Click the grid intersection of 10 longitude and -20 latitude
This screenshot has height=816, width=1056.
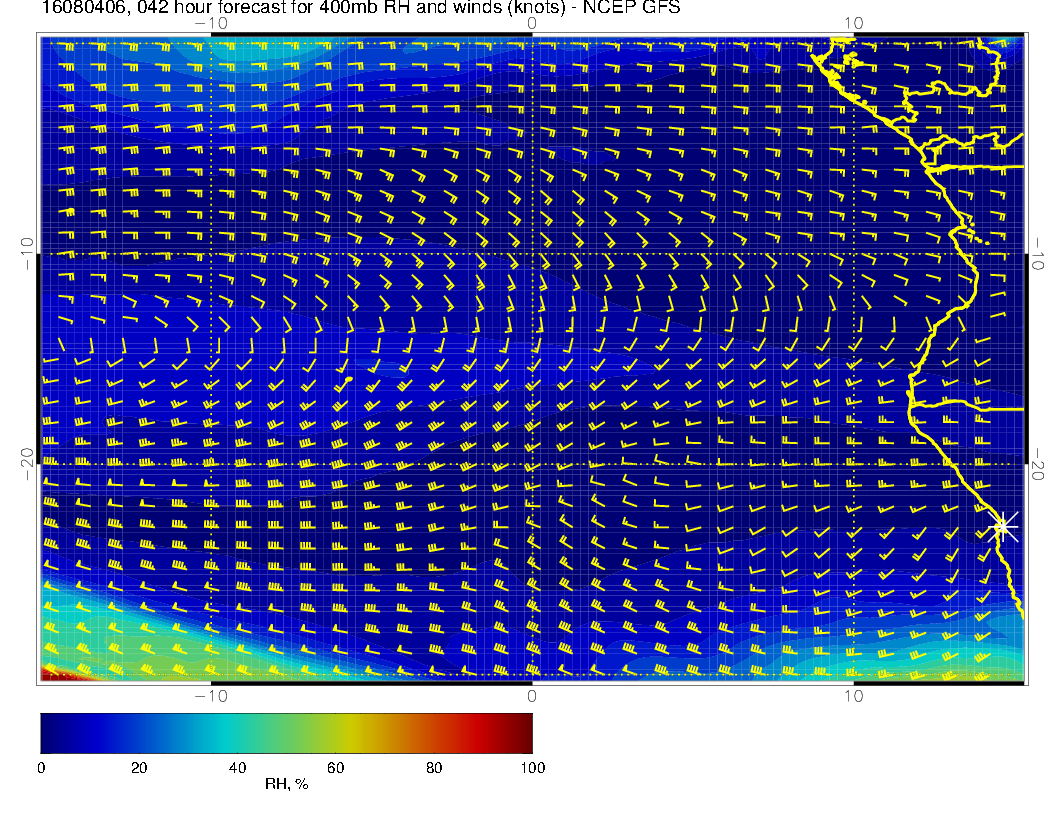coord(853,464)
